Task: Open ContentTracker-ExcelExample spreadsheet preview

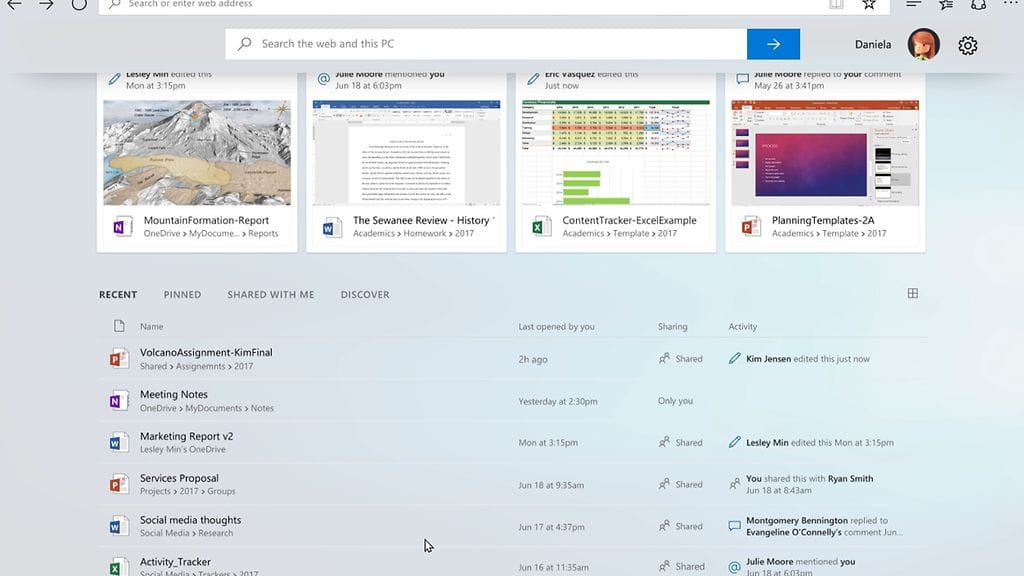Action: click(x=615, y=152)
